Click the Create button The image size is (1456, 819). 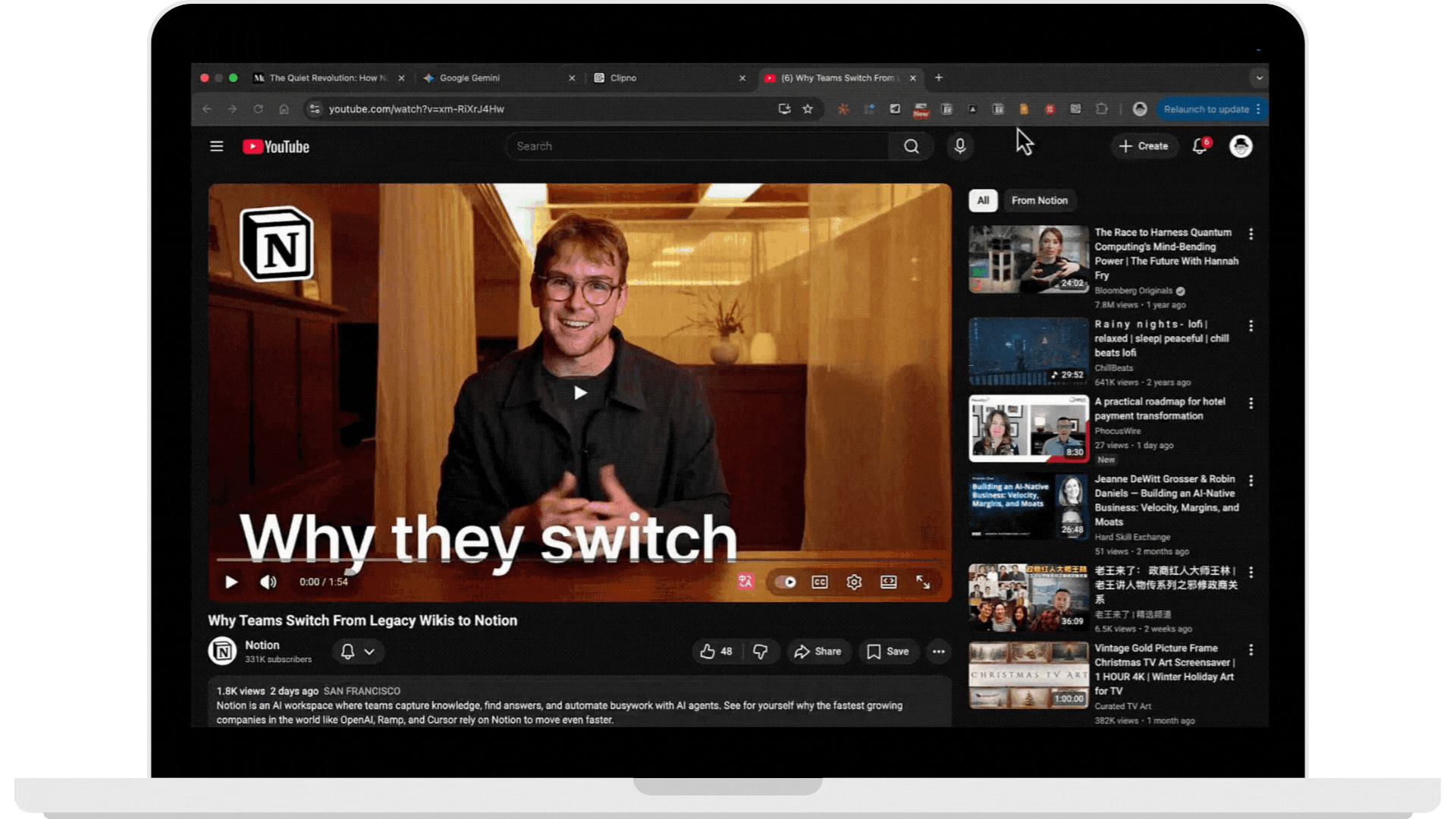(1144, 146)
